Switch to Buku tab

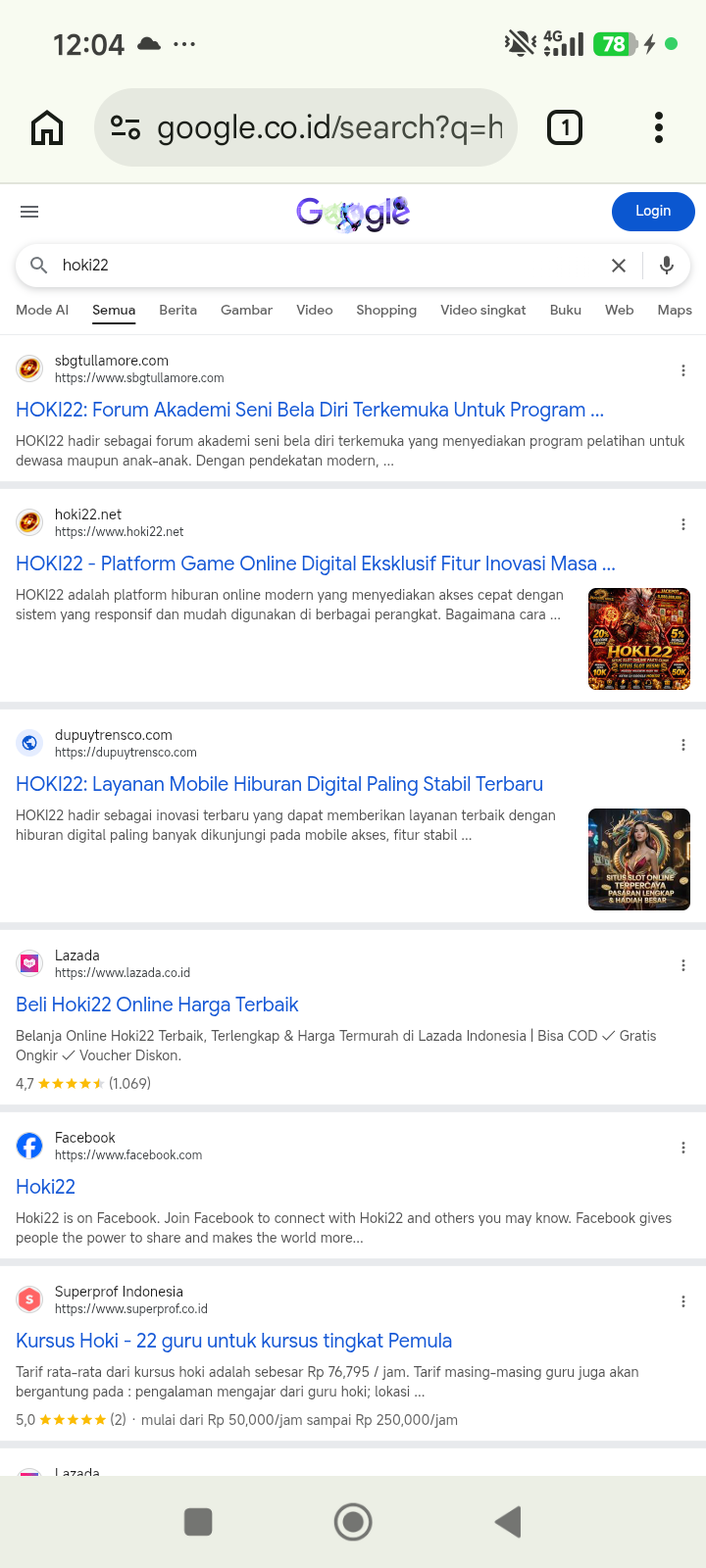566,310
